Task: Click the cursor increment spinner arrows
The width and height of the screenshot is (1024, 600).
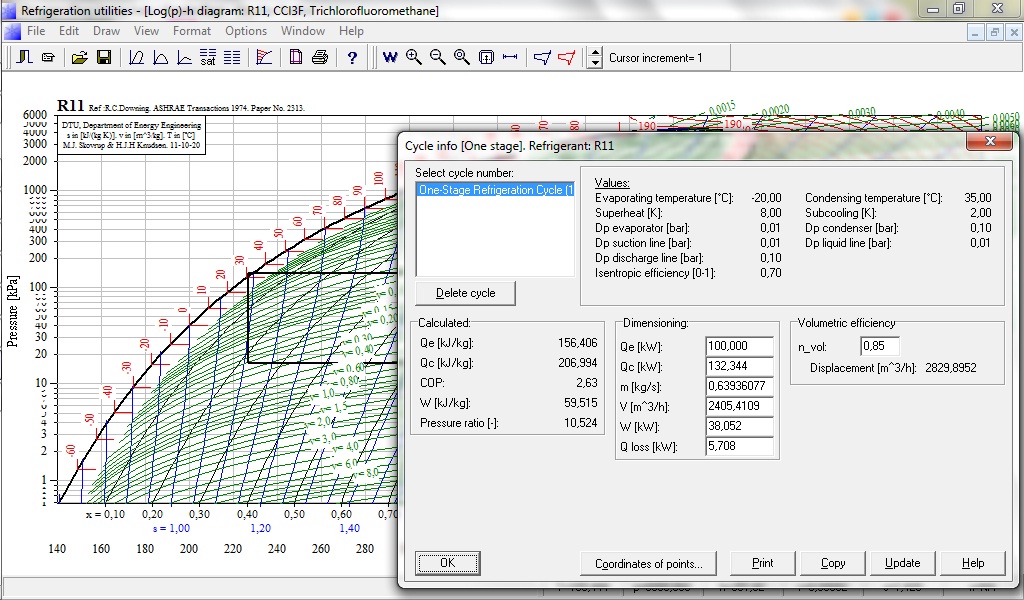Action: 595,58
